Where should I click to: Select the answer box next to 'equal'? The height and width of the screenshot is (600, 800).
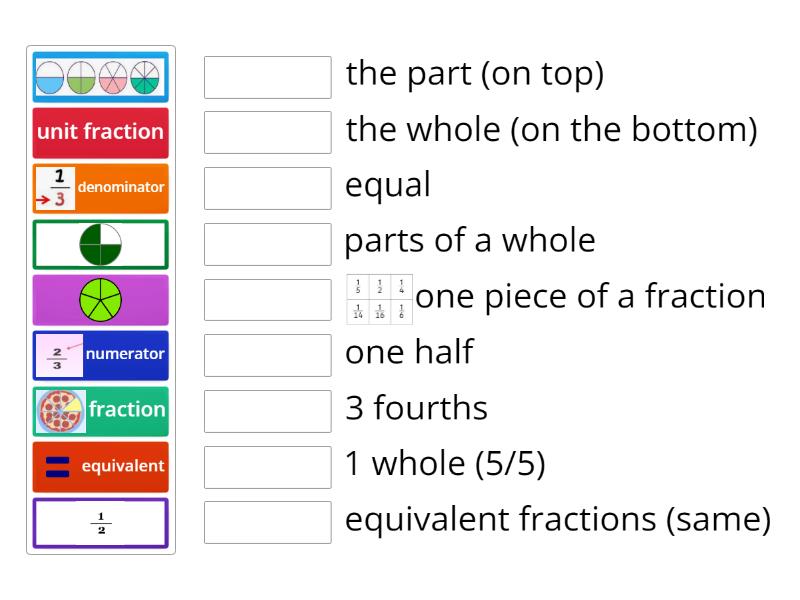coord(266,186)
